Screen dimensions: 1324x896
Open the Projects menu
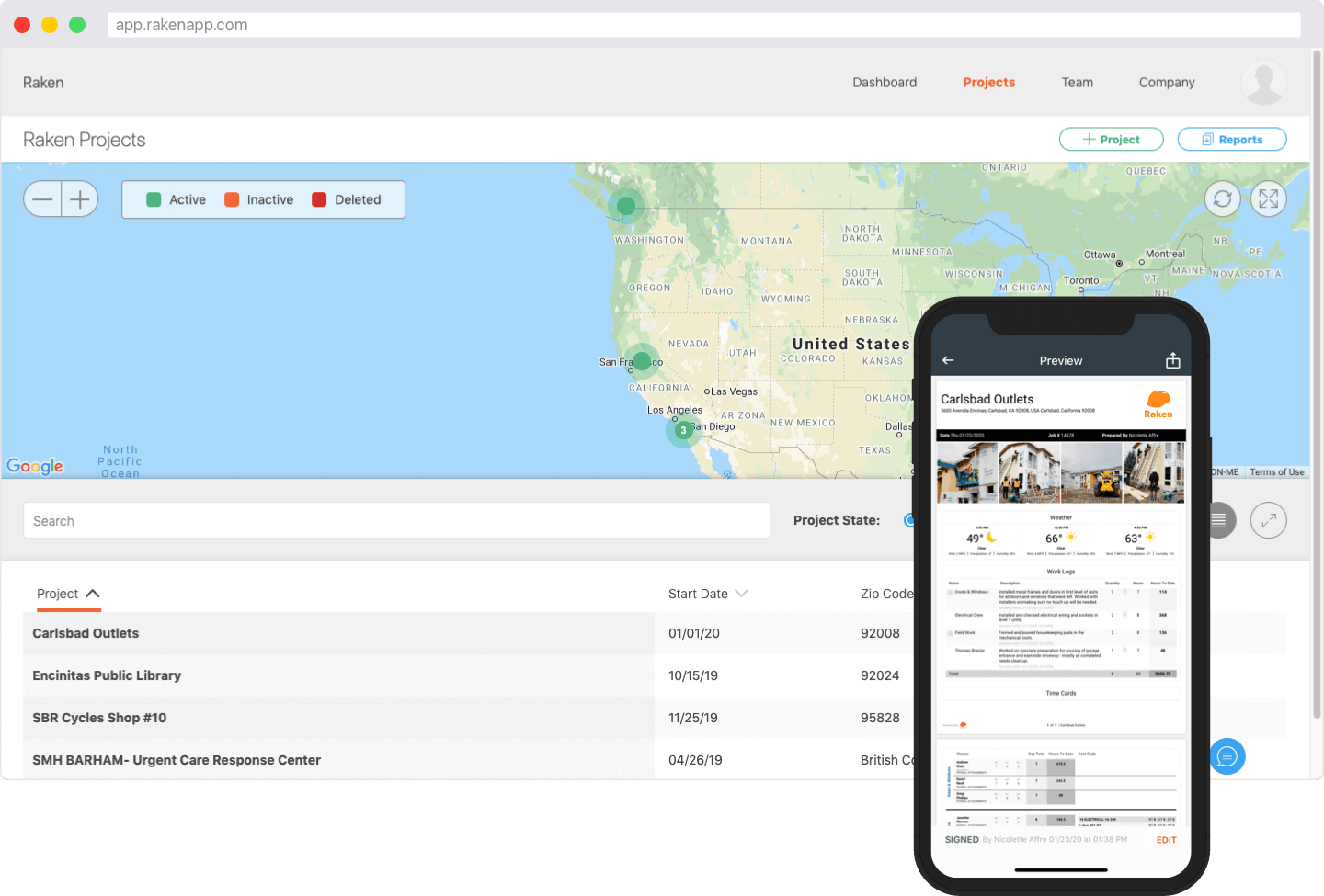pyautogui.click(x=988, y=83)
